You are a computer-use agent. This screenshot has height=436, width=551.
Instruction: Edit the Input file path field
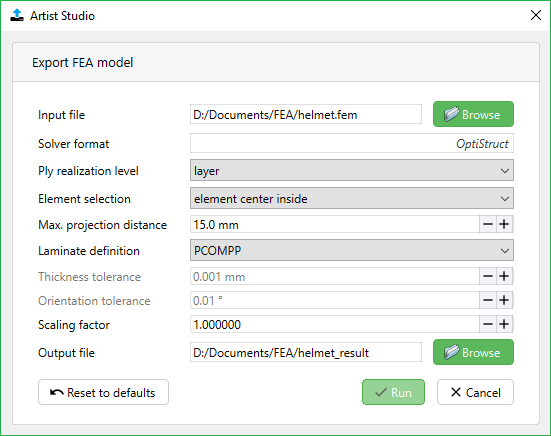(x=306, y=114)
